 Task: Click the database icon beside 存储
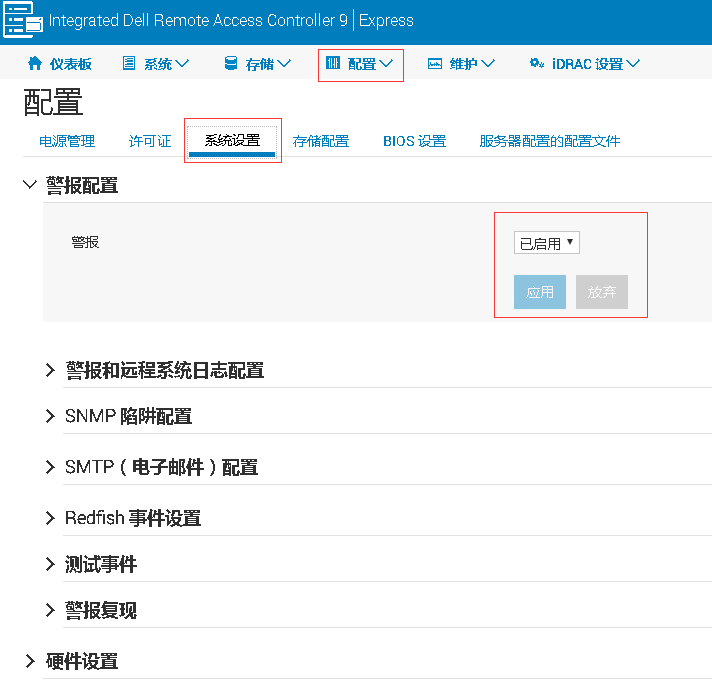tap(231, 63)
